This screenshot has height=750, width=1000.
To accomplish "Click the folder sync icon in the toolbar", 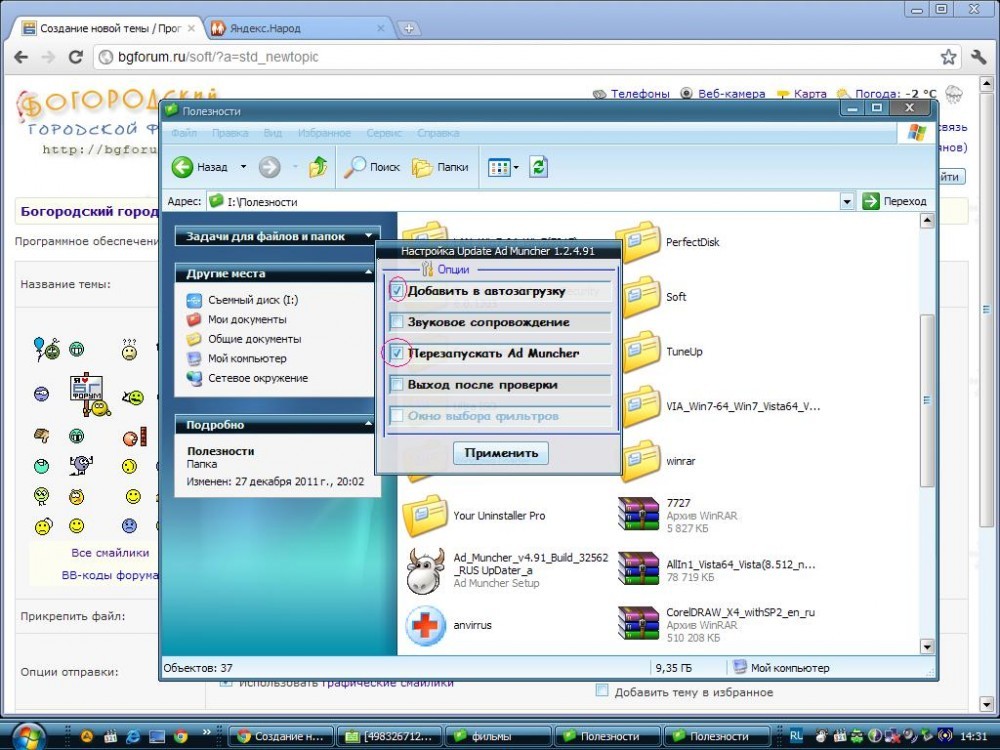I will click(539, 167).
